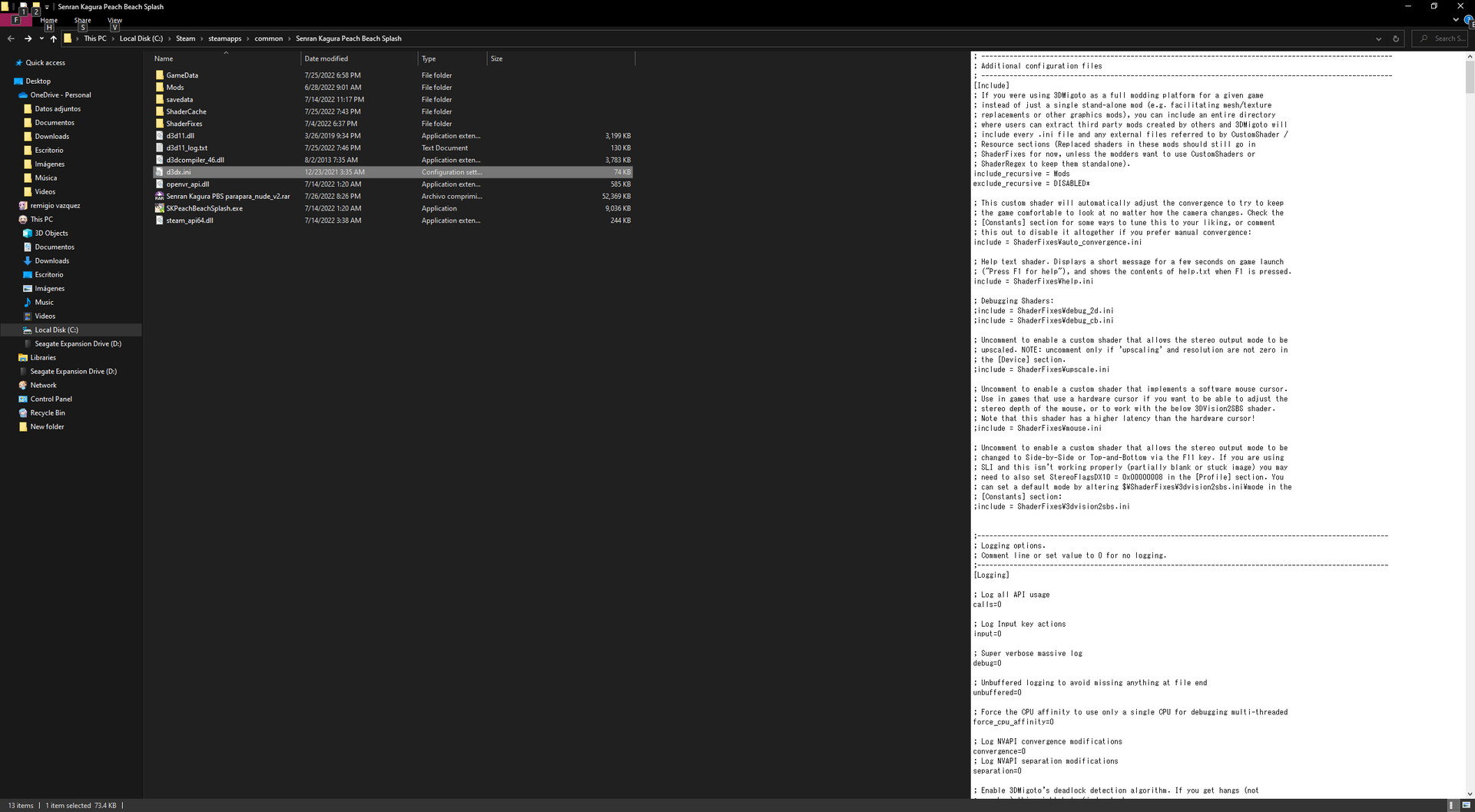Sort files by Date modified column

tap(360, 58)
